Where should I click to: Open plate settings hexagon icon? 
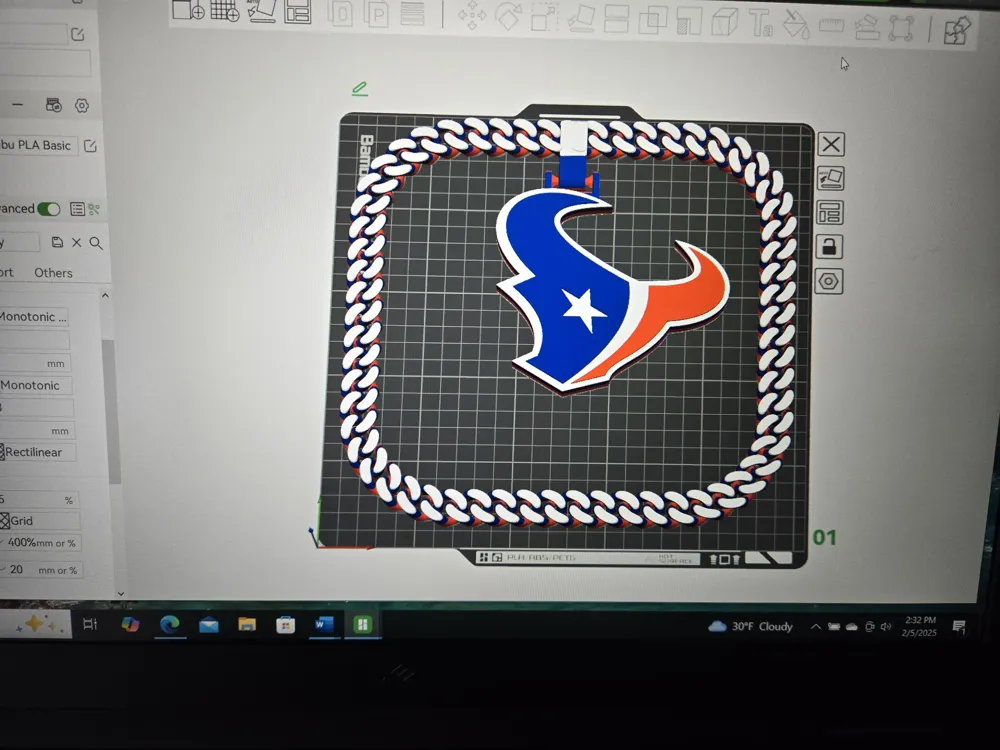click(828, 281)
